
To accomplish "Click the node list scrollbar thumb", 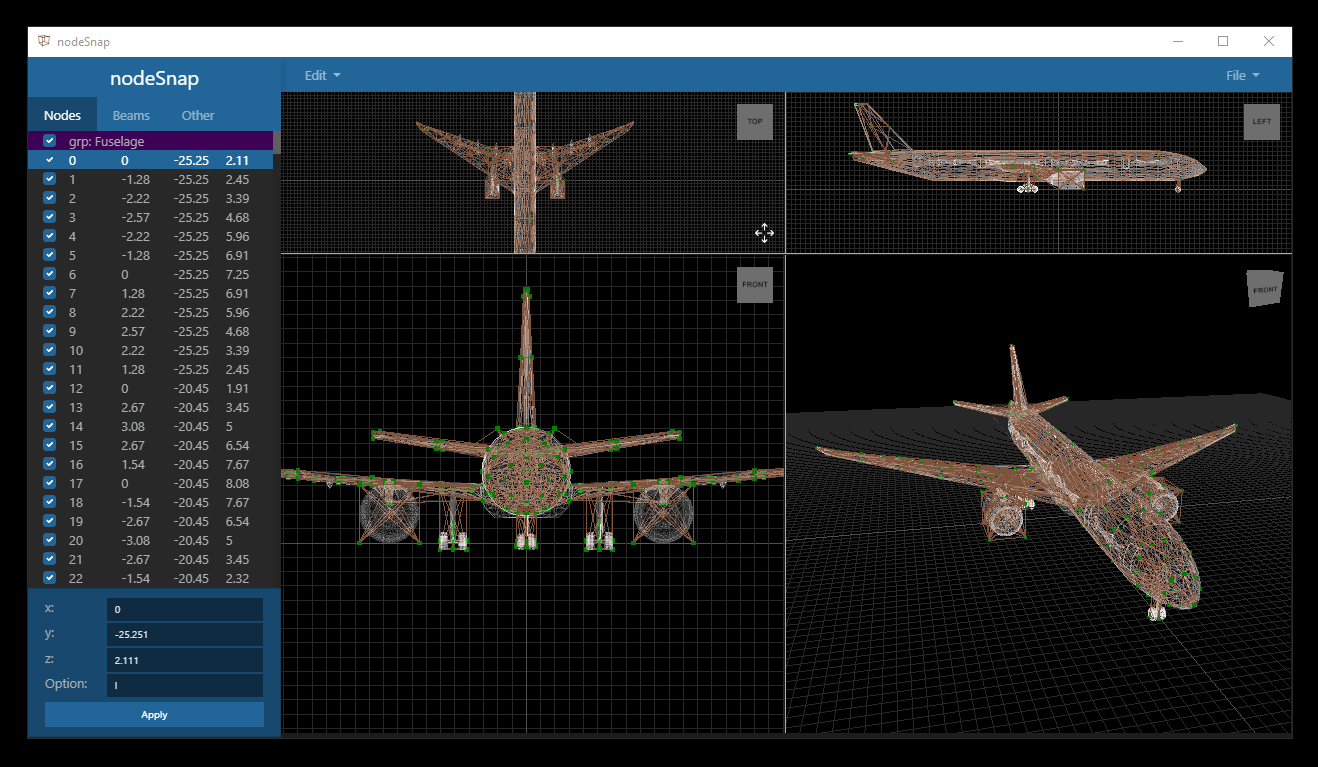I will [277, 142].
